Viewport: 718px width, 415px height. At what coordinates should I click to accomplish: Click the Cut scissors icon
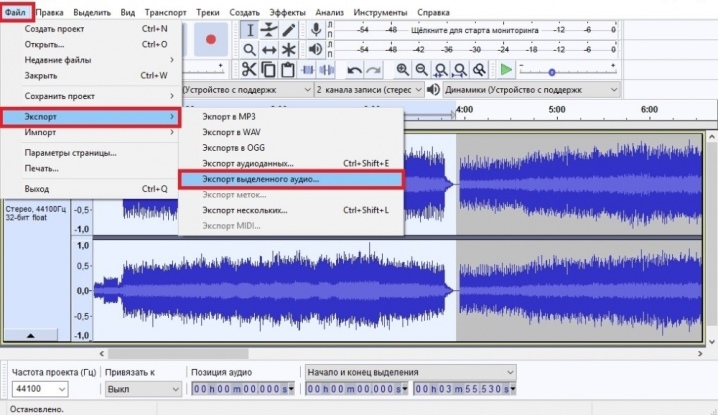(249, 70)
